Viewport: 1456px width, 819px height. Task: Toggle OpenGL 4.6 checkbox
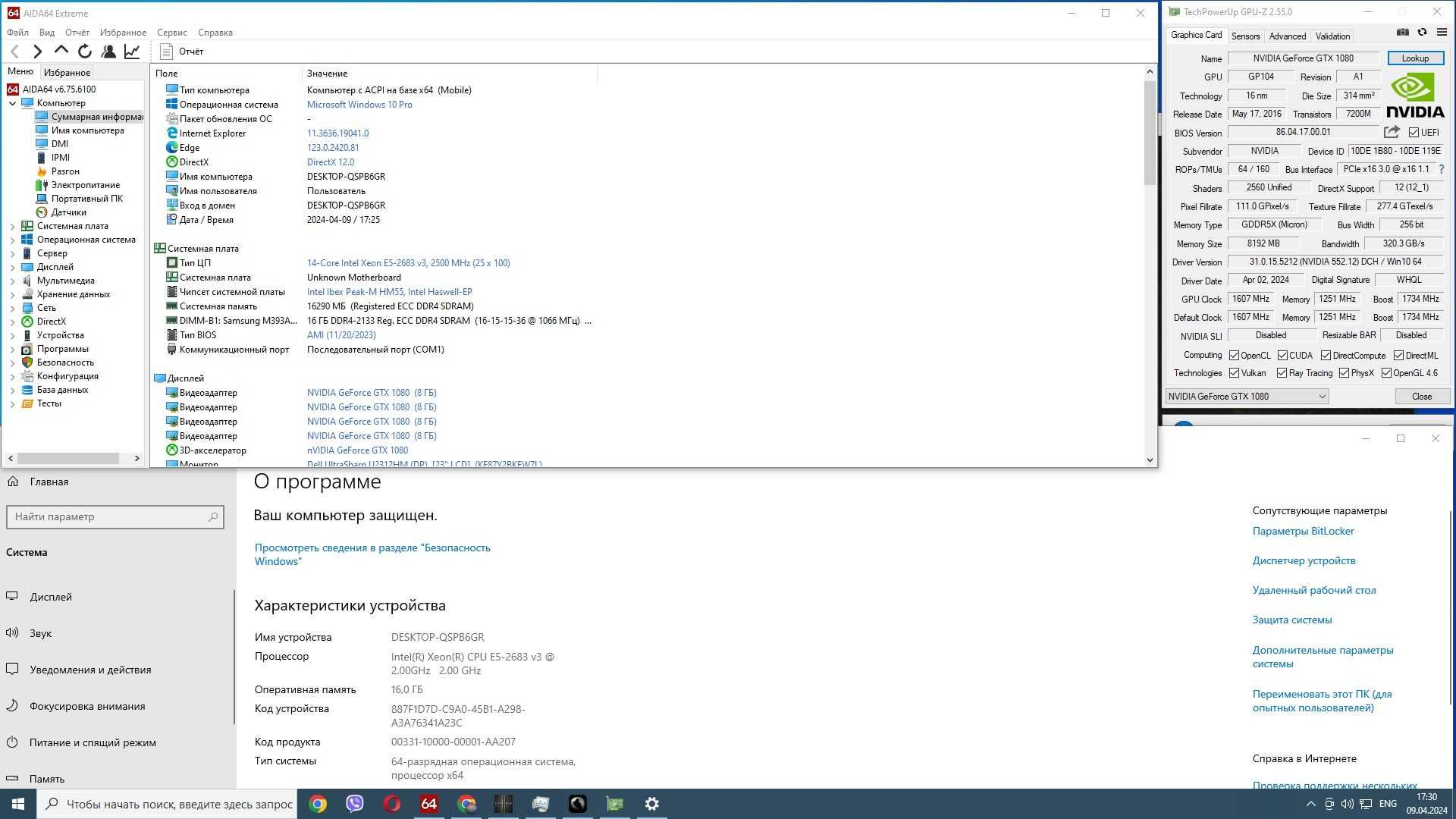pos(1386,373)
